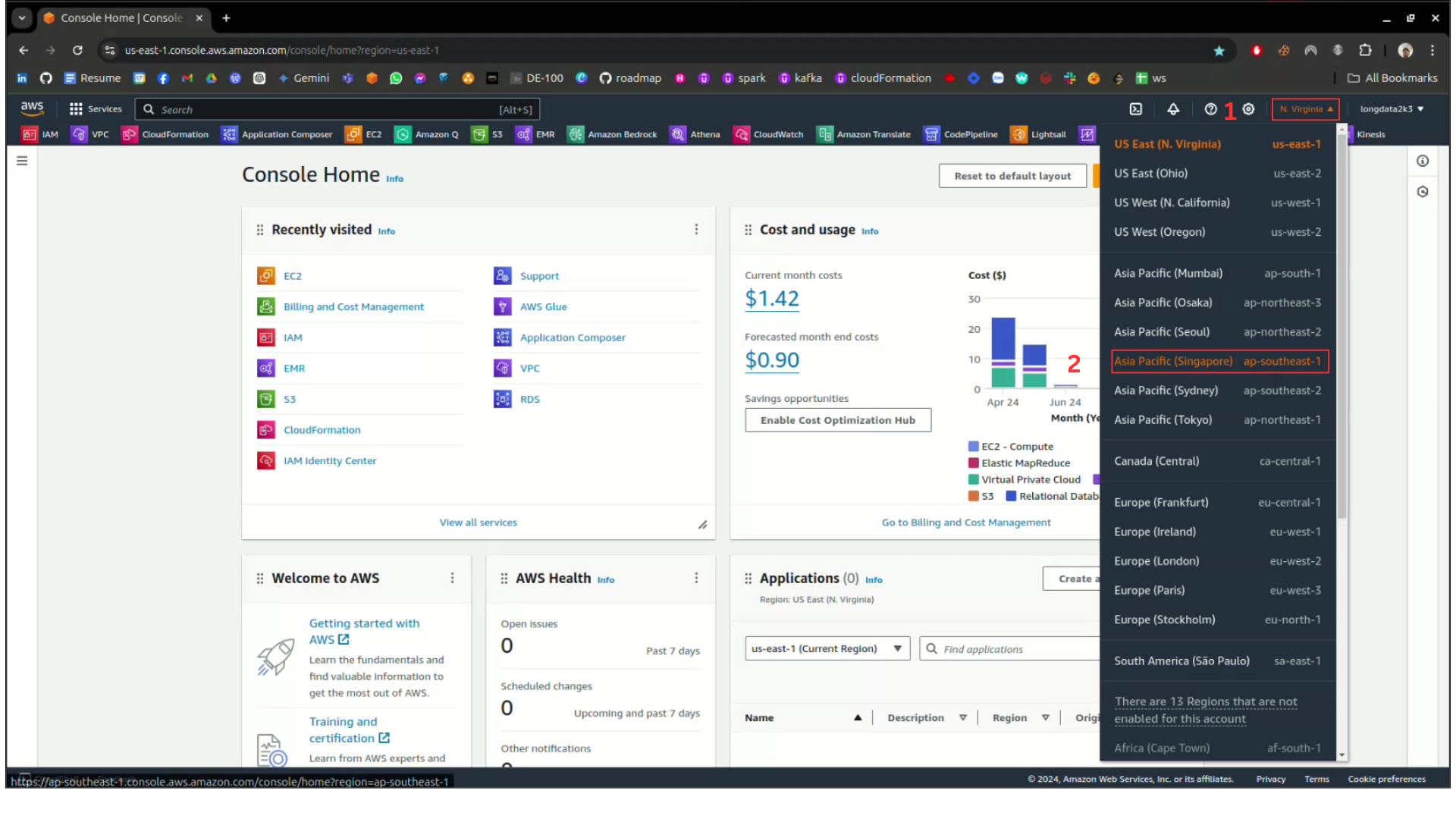Open the hamburger side navigation menu
The height and width of the screenshot is (819, 1456).
tap(22, 161)
